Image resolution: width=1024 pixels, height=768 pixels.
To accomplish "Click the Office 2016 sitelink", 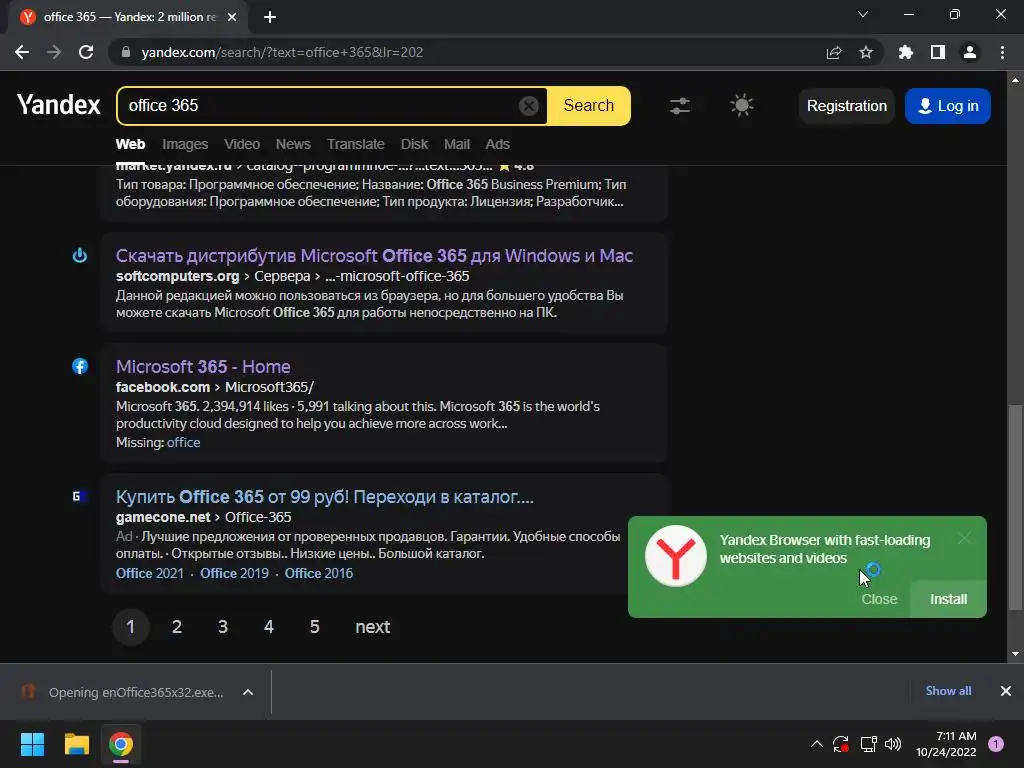I will coord(319,573).
